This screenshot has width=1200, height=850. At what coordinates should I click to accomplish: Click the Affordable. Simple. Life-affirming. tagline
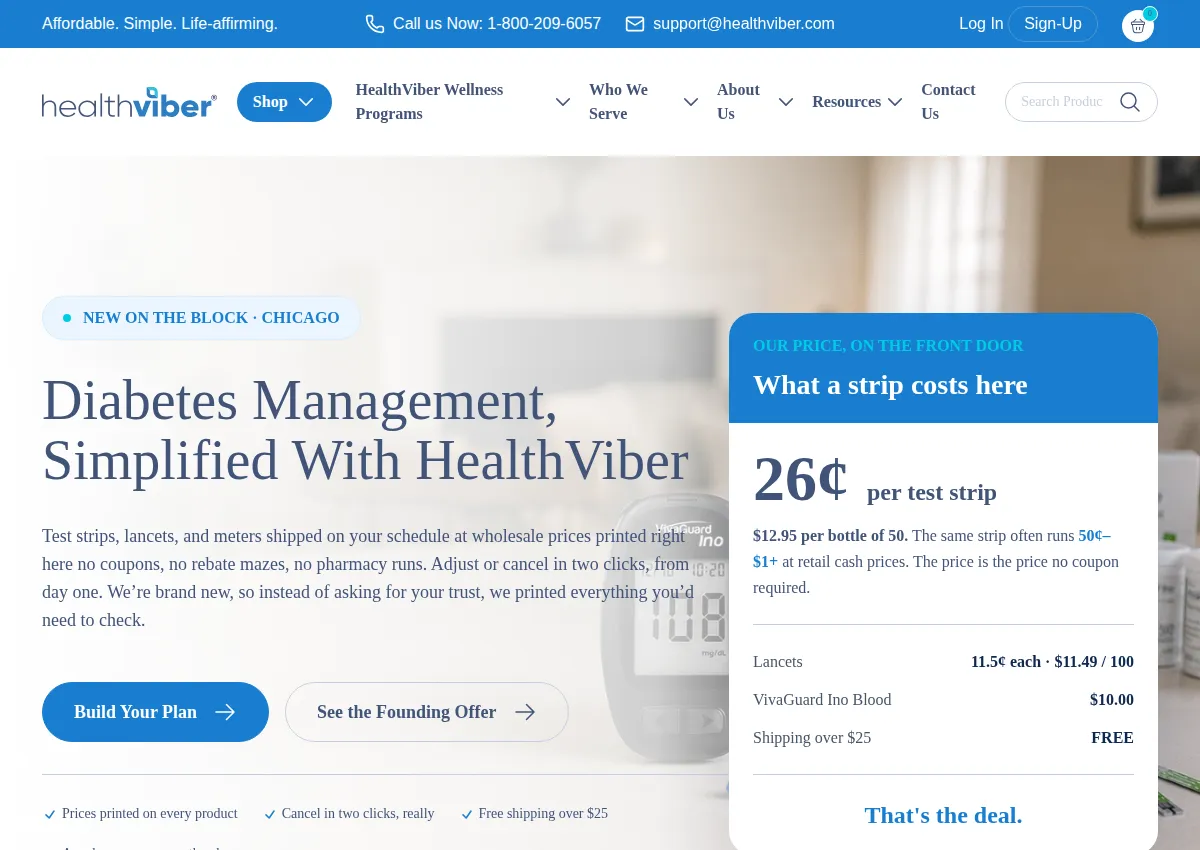[x=160, y=24]
